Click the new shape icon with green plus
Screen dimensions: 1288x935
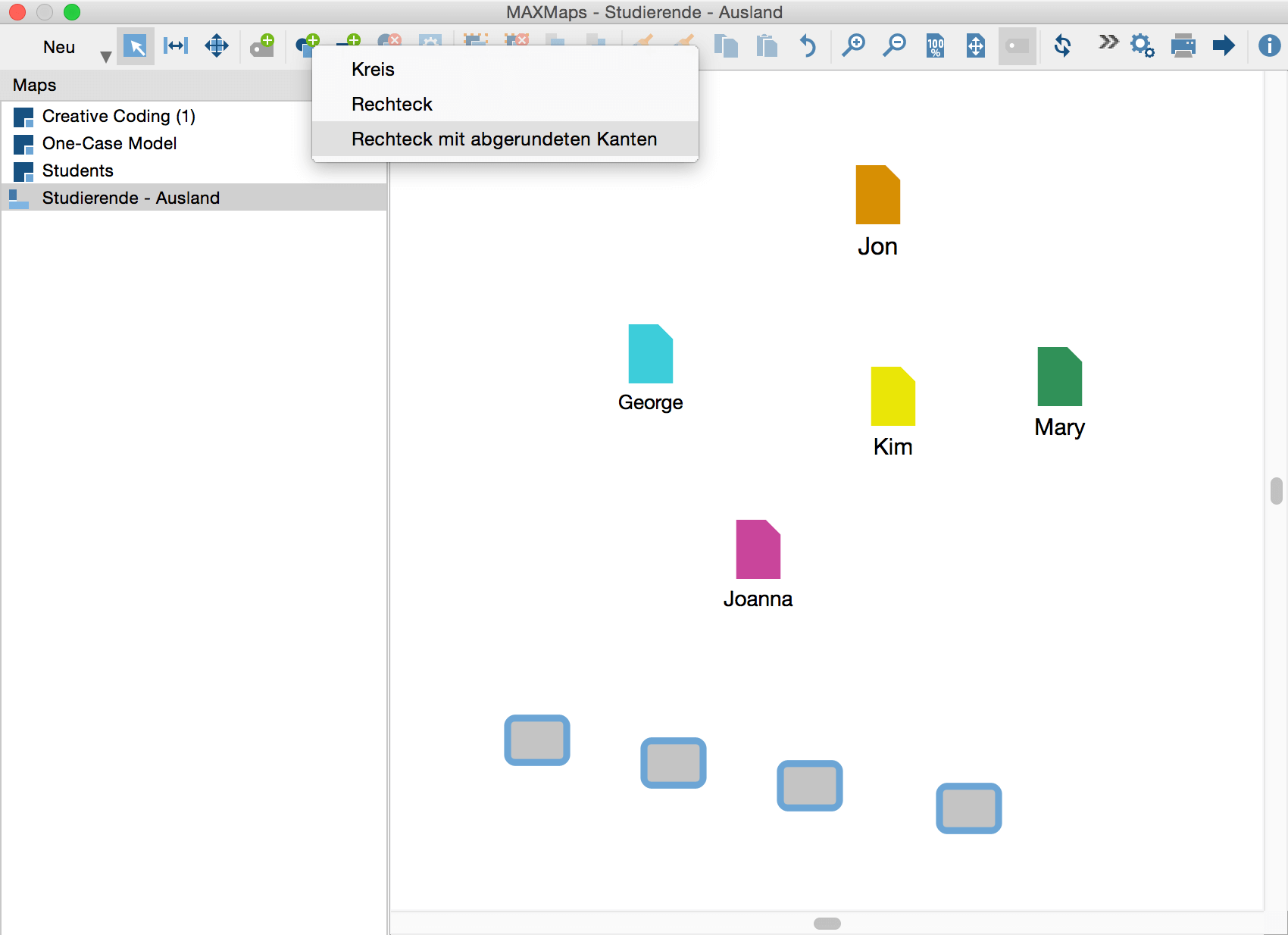click(307, 44)
